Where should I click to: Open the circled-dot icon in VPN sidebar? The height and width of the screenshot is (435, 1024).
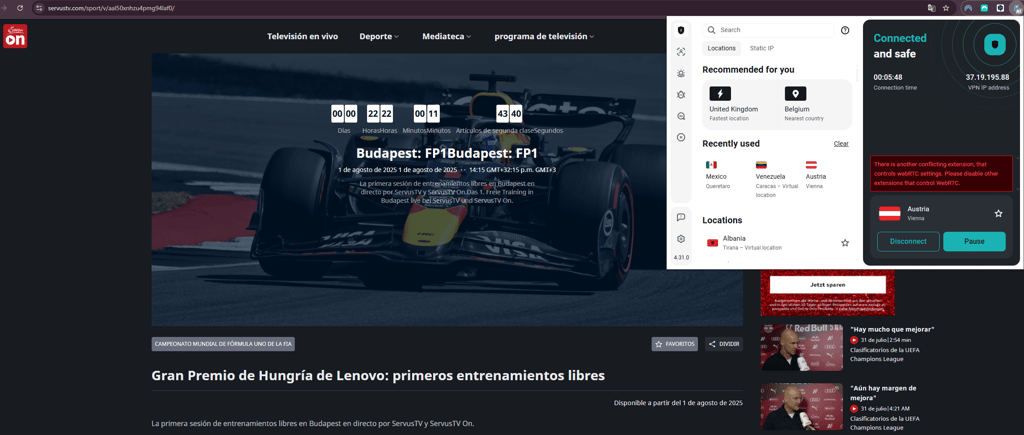(681, 137)
